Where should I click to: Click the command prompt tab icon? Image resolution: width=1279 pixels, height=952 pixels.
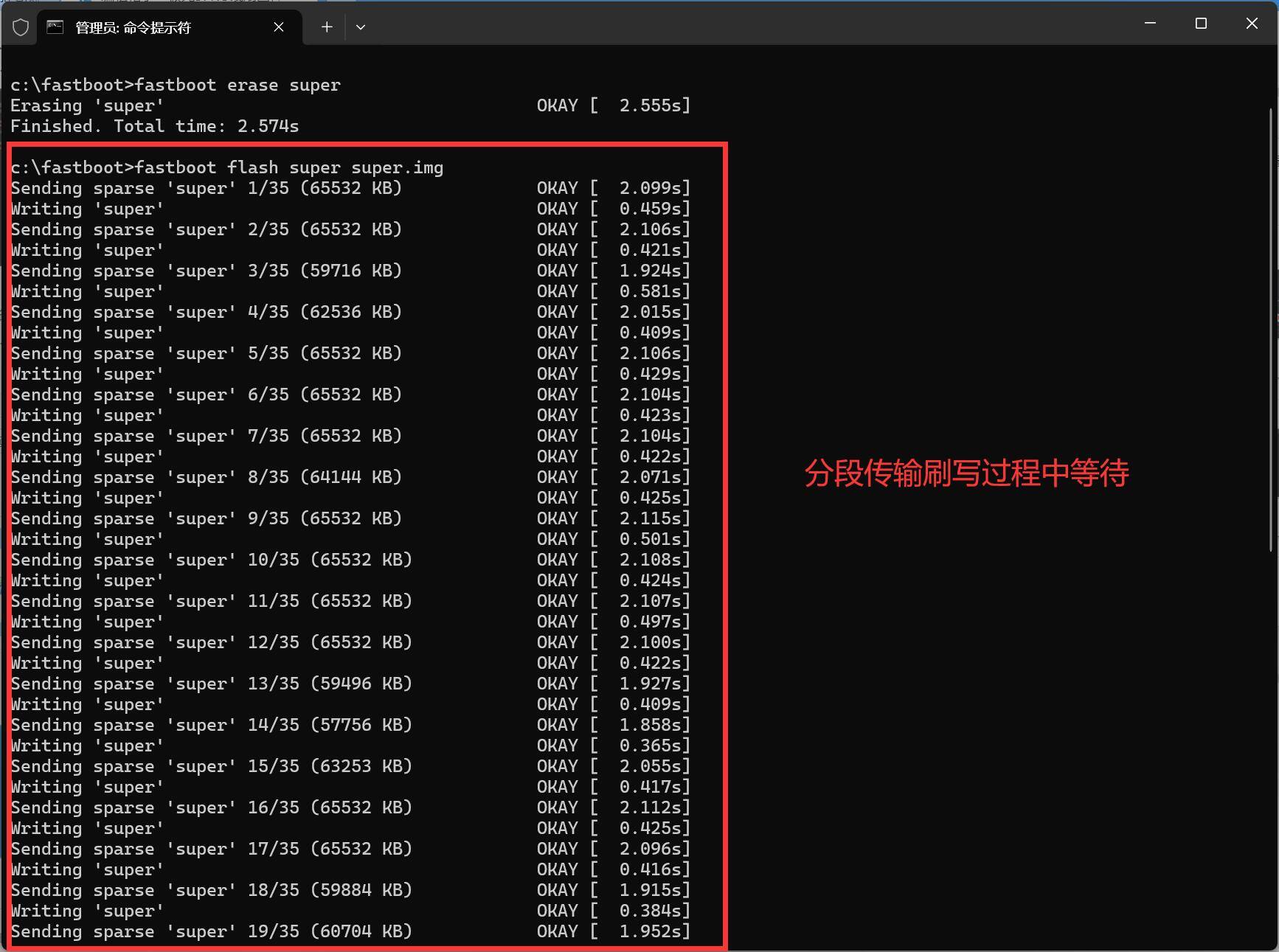tap(55, 27)
